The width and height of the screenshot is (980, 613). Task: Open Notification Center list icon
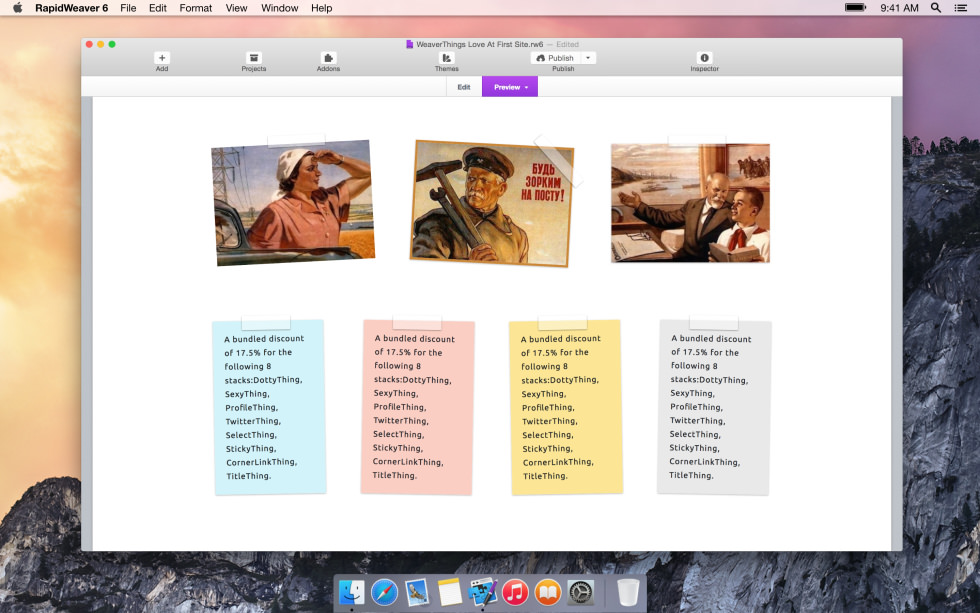click(x=961, y=8)
